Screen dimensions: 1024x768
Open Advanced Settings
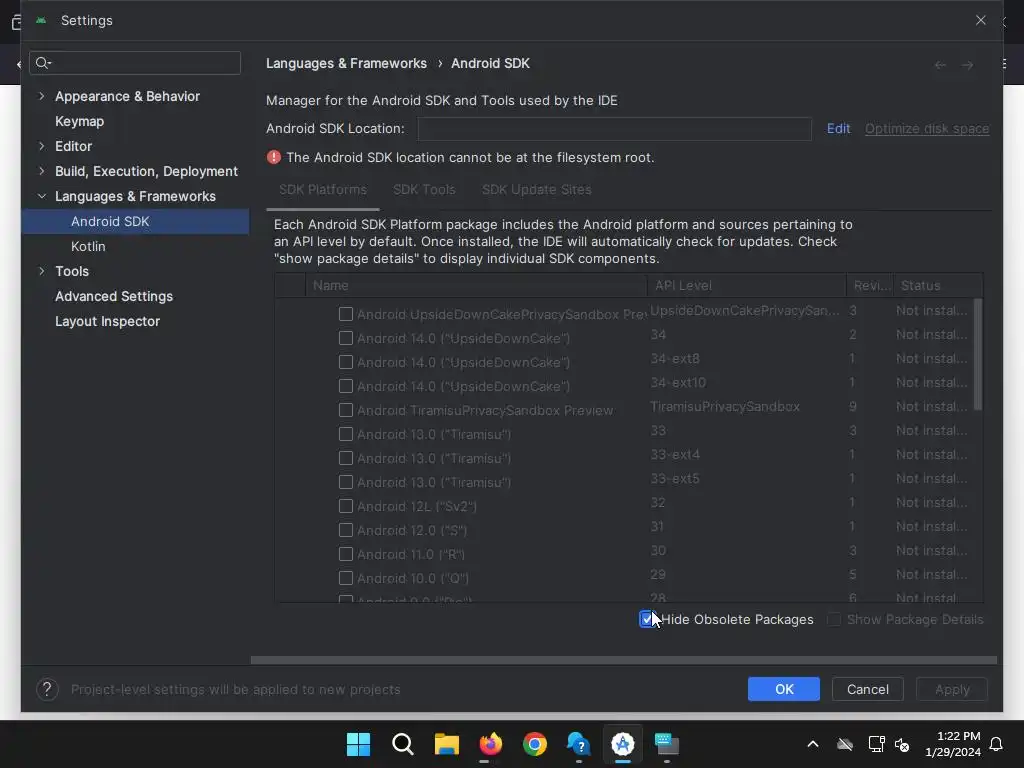[x=114, y=296]
